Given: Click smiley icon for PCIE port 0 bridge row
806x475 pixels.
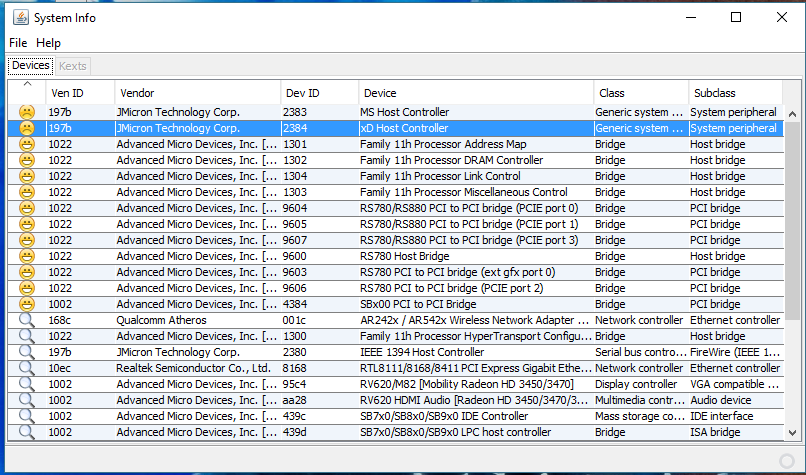Looking at the screenshot, I should 27,208.
